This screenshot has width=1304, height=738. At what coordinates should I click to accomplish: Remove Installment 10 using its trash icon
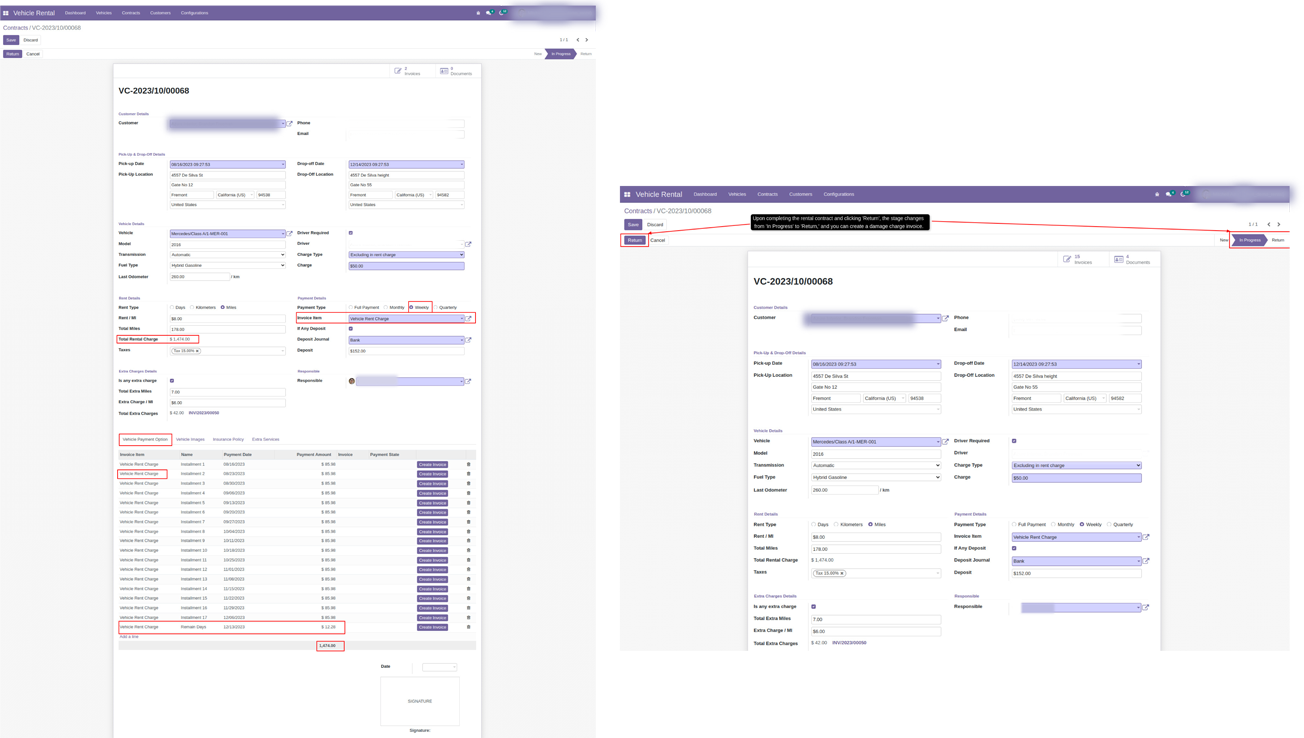468,550
